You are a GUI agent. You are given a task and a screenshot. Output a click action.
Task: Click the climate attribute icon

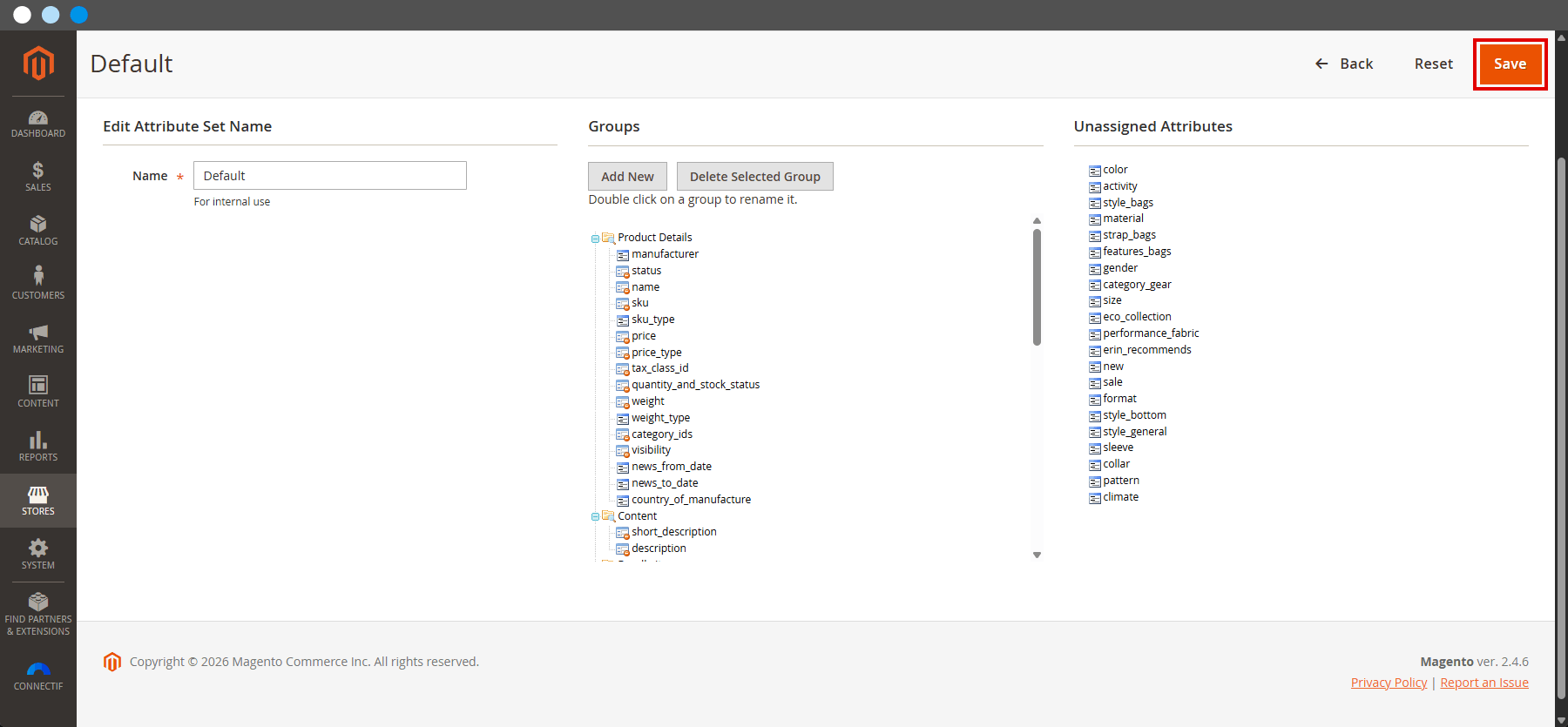[1095, 498]
